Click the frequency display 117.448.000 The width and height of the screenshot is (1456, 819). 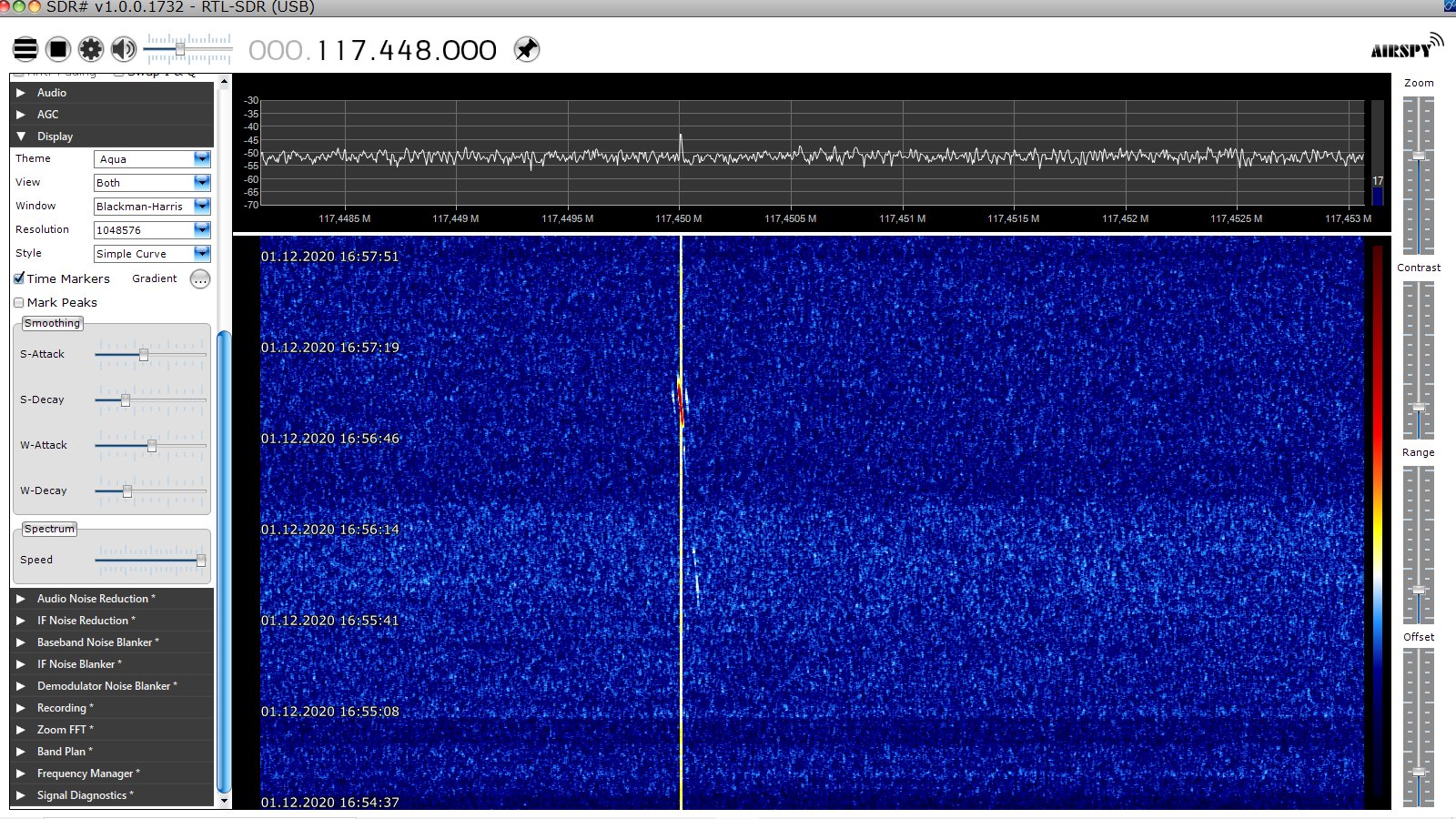pyautogui.click(x=373, y=50)
